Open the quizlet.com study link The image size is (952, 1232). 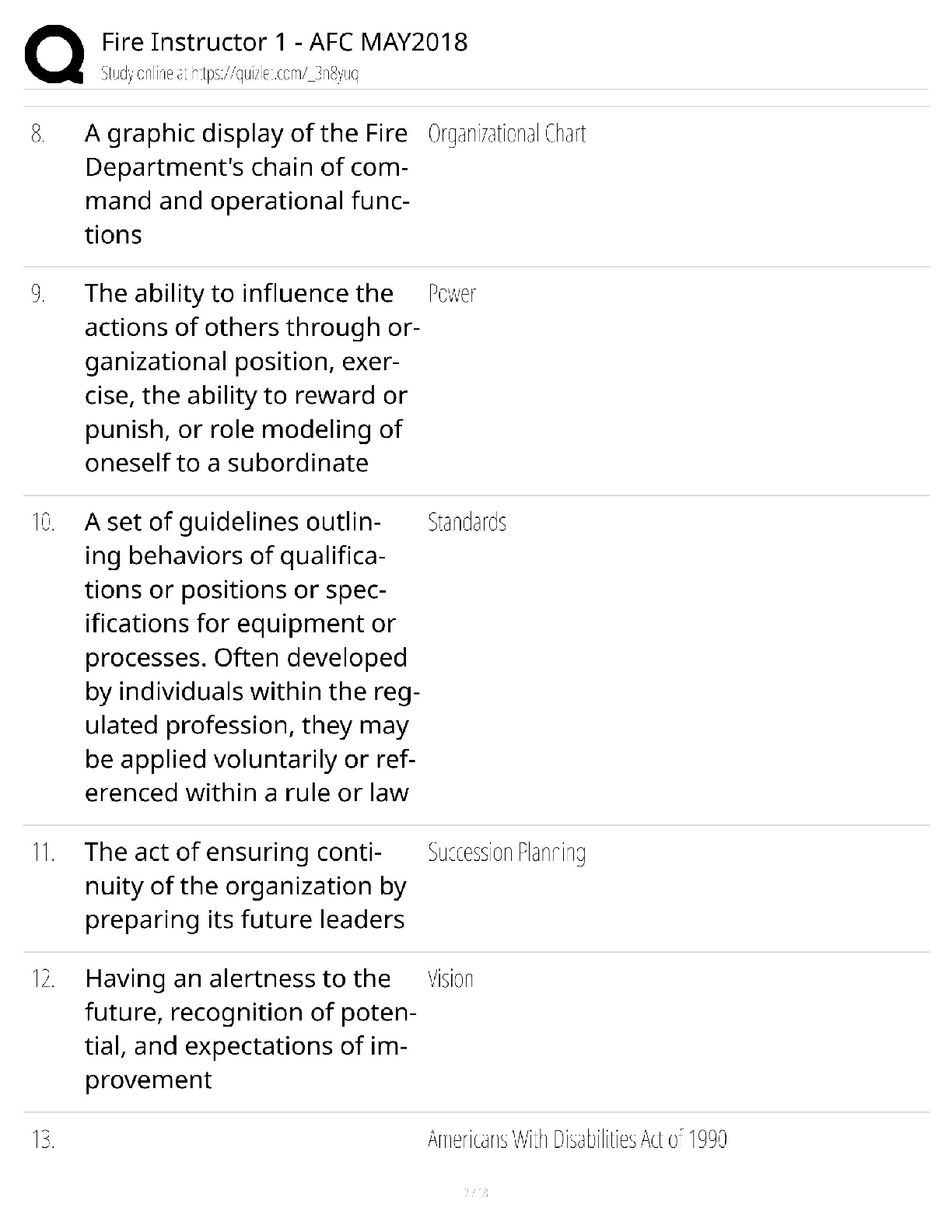pyautogui.click(x=229, y=74)
